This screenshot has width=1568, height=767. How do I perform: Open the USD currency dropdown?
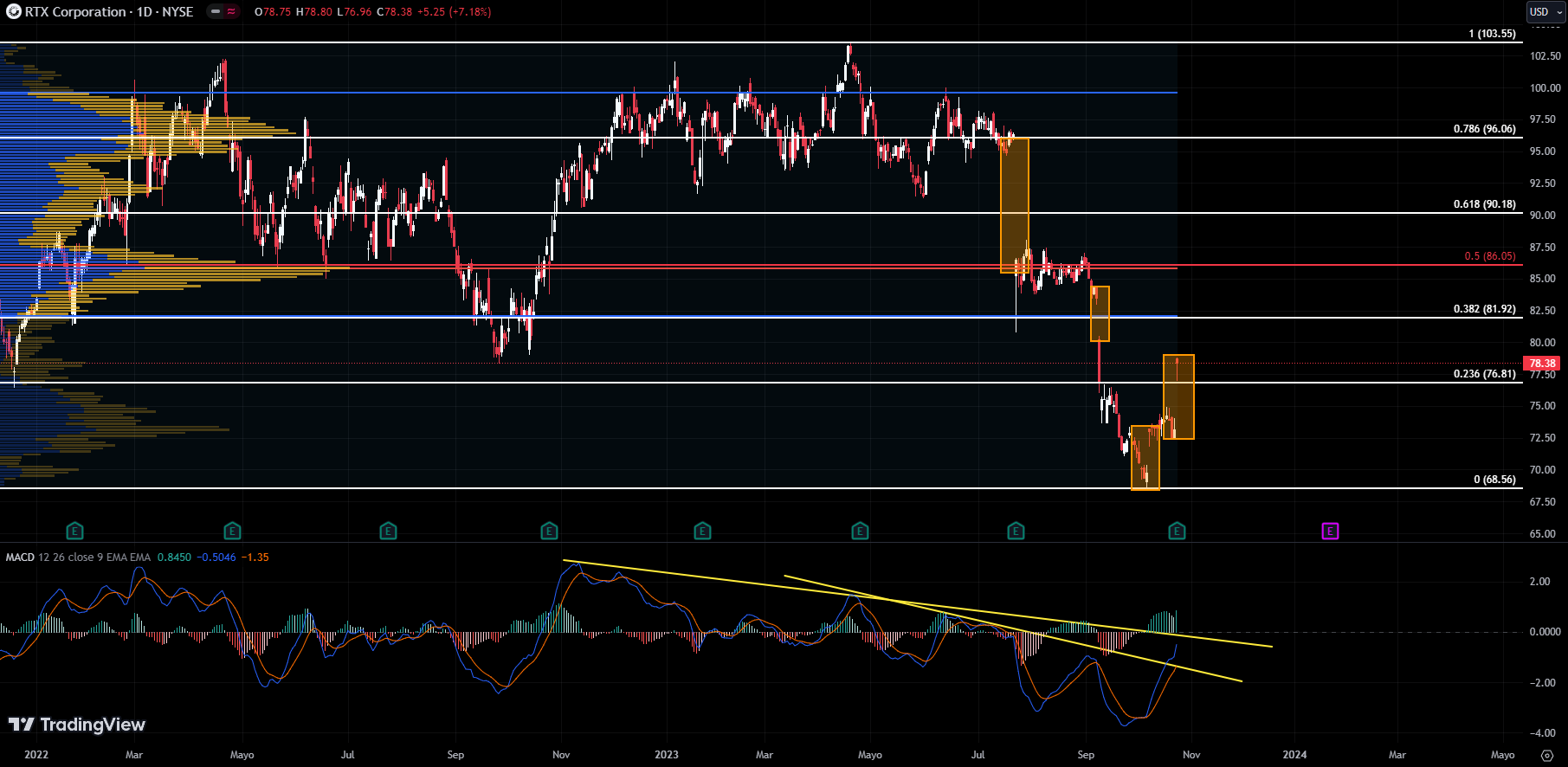coord(1545,11)
